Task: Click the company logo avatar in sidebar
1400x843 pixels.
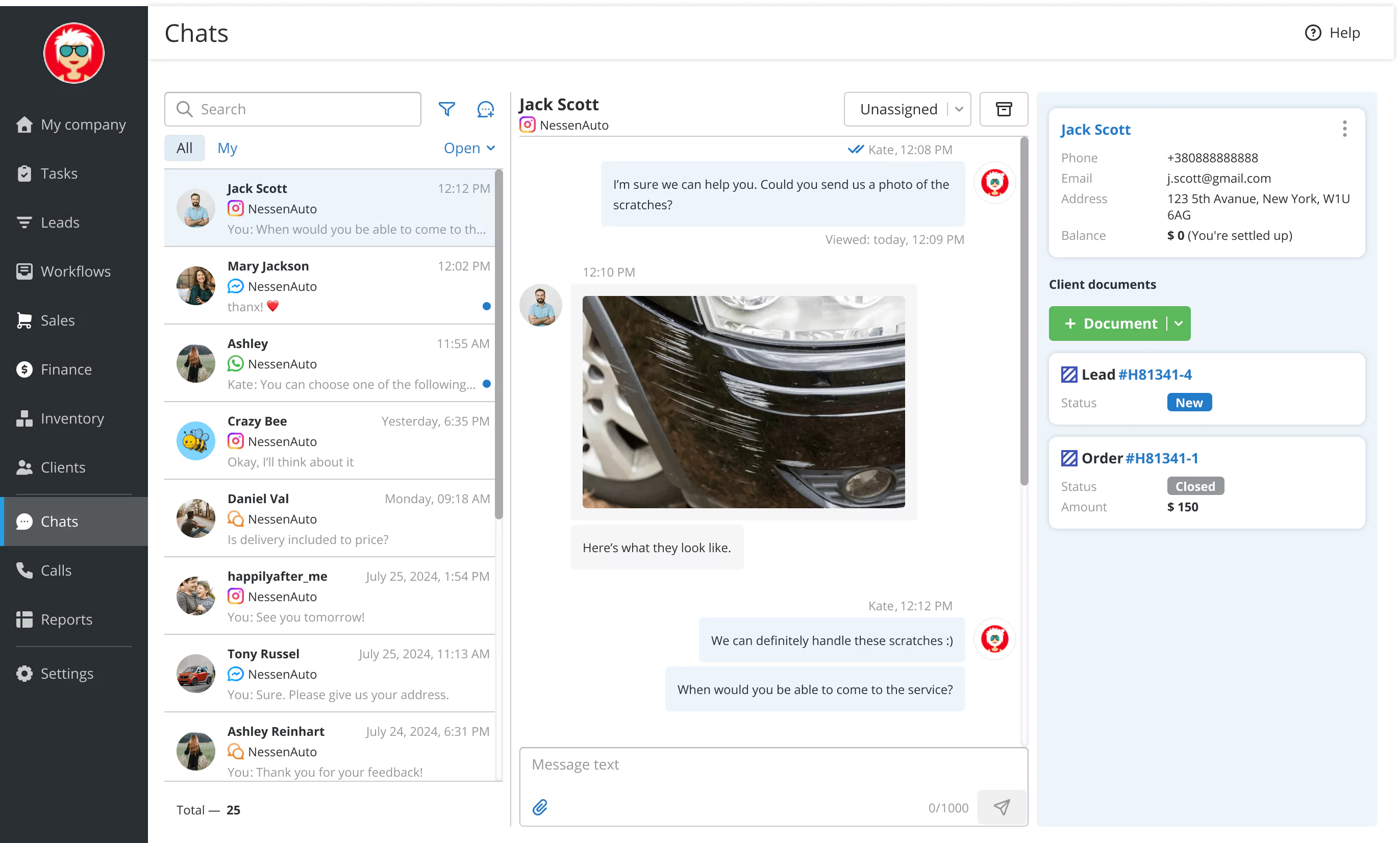Action: coord(74,53)
